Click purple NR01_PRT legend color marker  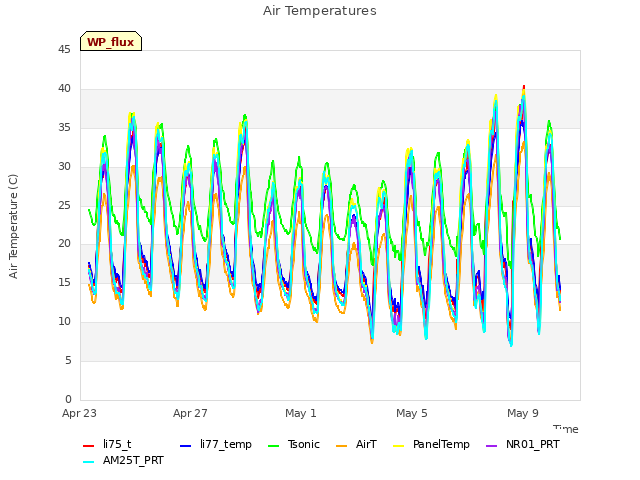(x=491, y=446)
